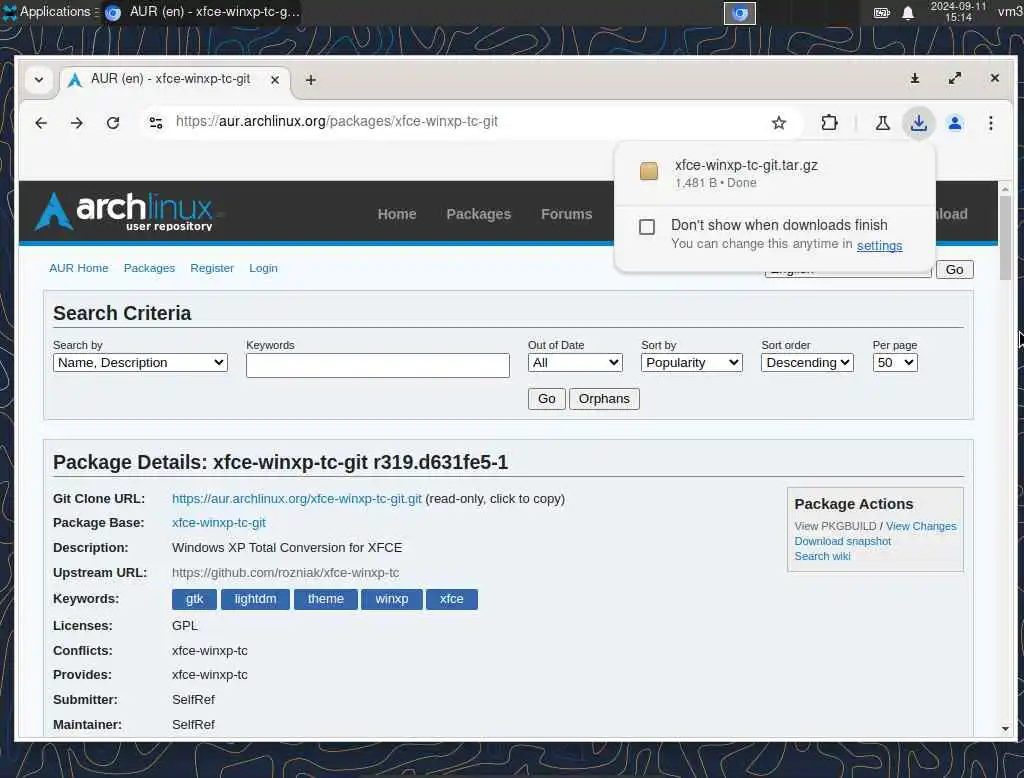This screenshot has width=1024, height=778.
Task: Close the browser downloads toolbar icon popup
Action: pos(919,123)
